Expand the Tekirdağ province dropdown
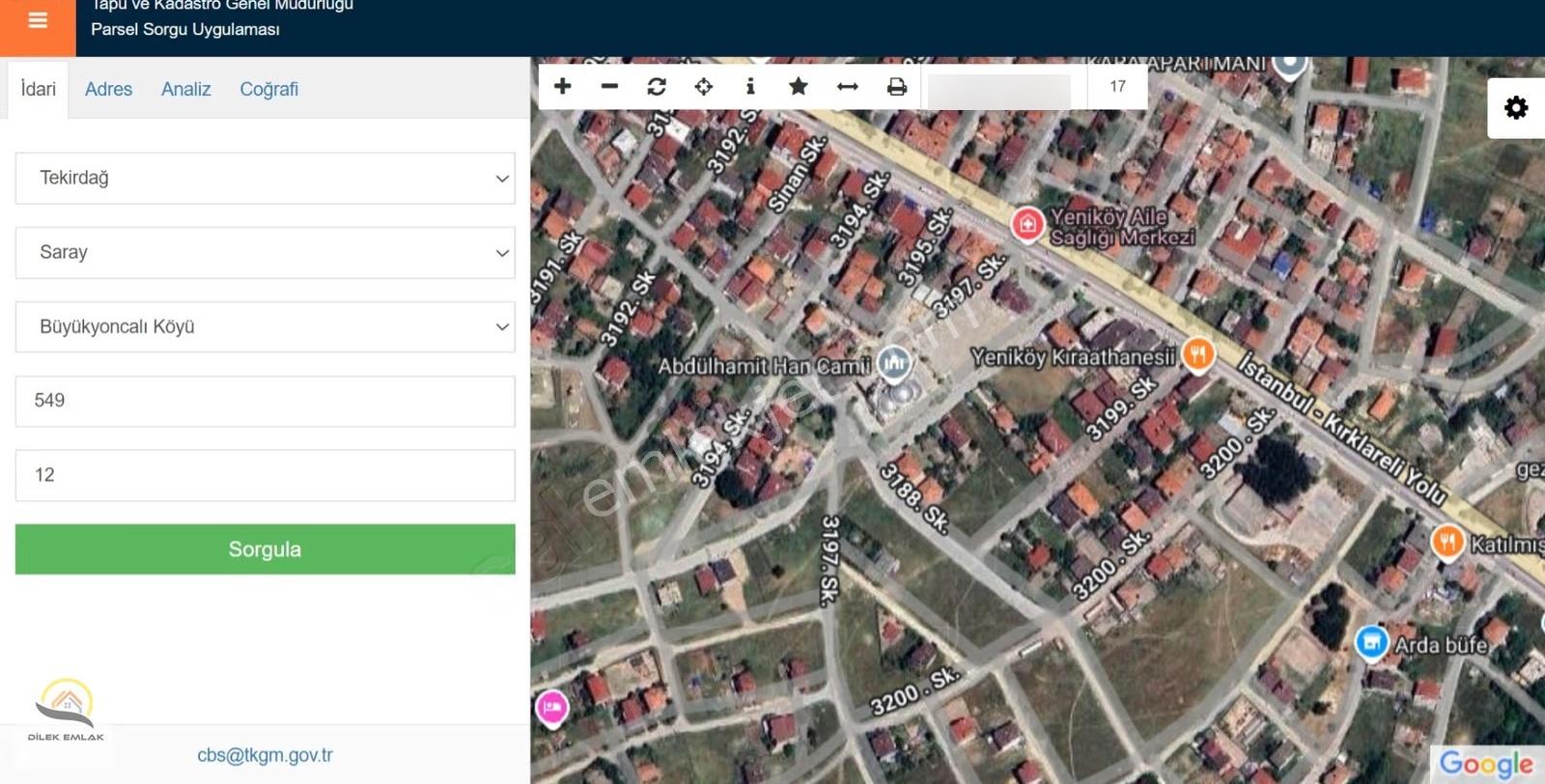 [x=265, y=178]
